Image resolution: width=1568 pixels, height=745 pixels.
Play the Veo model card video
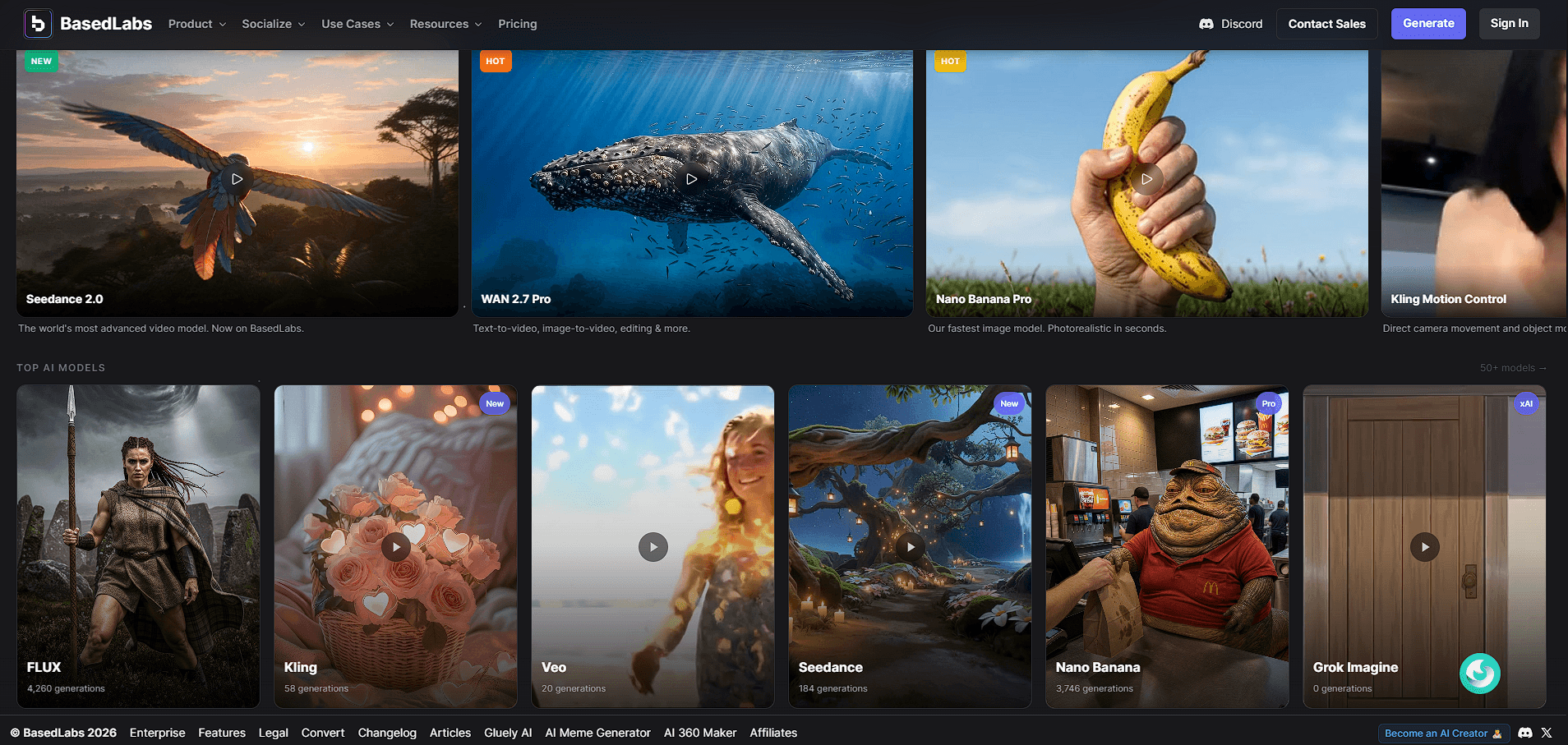(653, 547)
